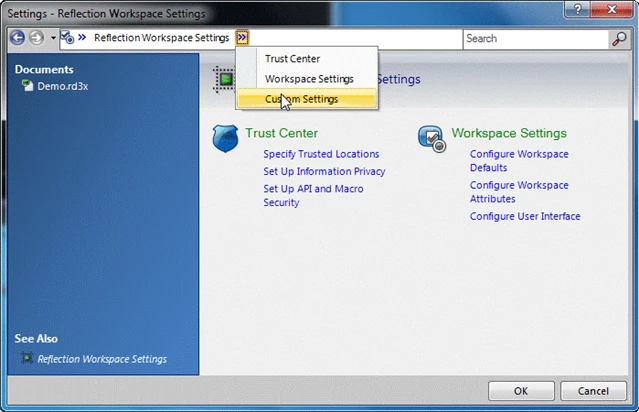The image size is (639, 412).
Task: Click the Demo.rd3x file icon
Action: (27, 86)
